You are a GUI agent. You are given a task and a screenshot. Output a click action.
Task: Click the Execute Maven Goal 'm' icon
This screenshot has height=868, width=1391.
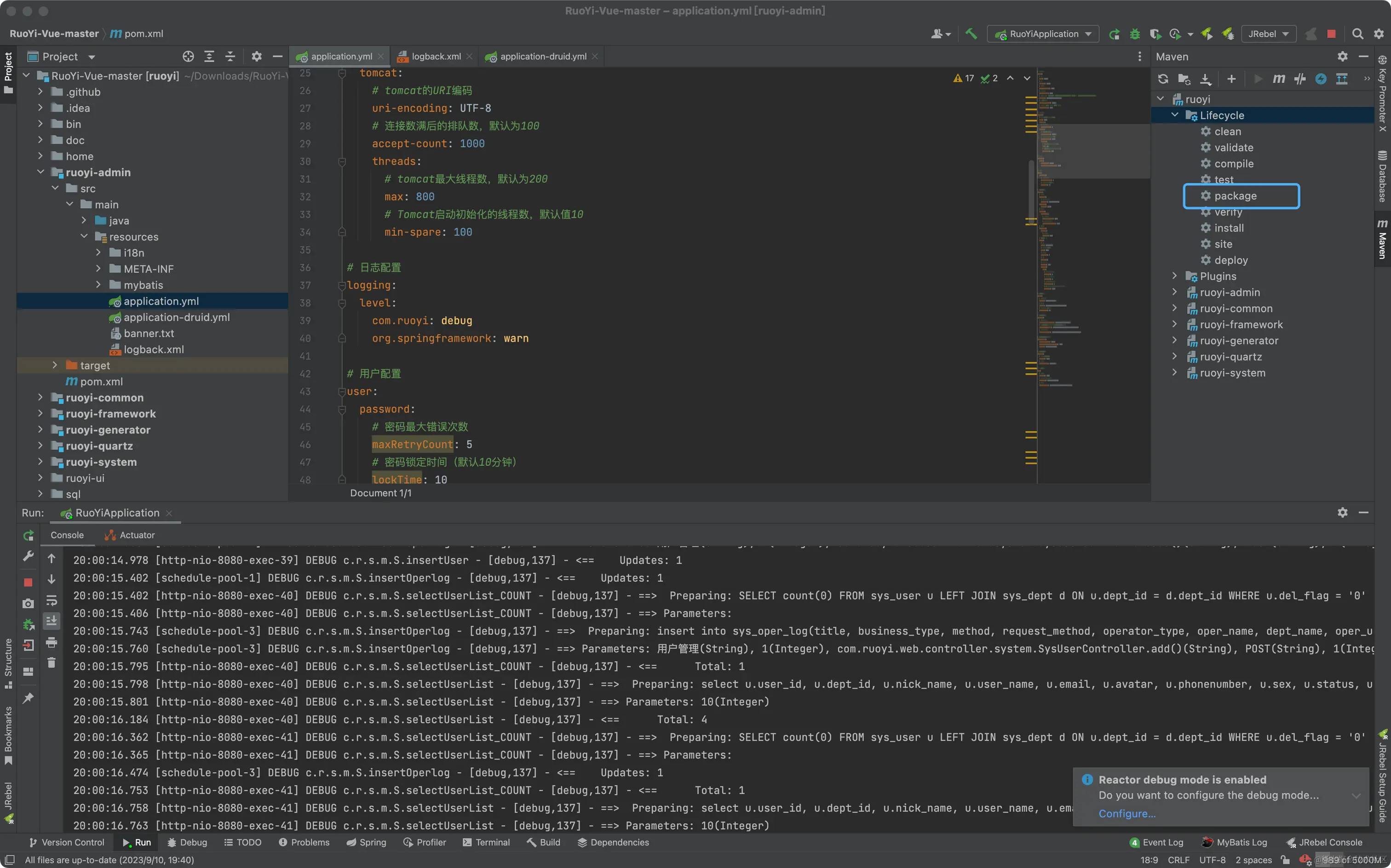point(1278,79)
